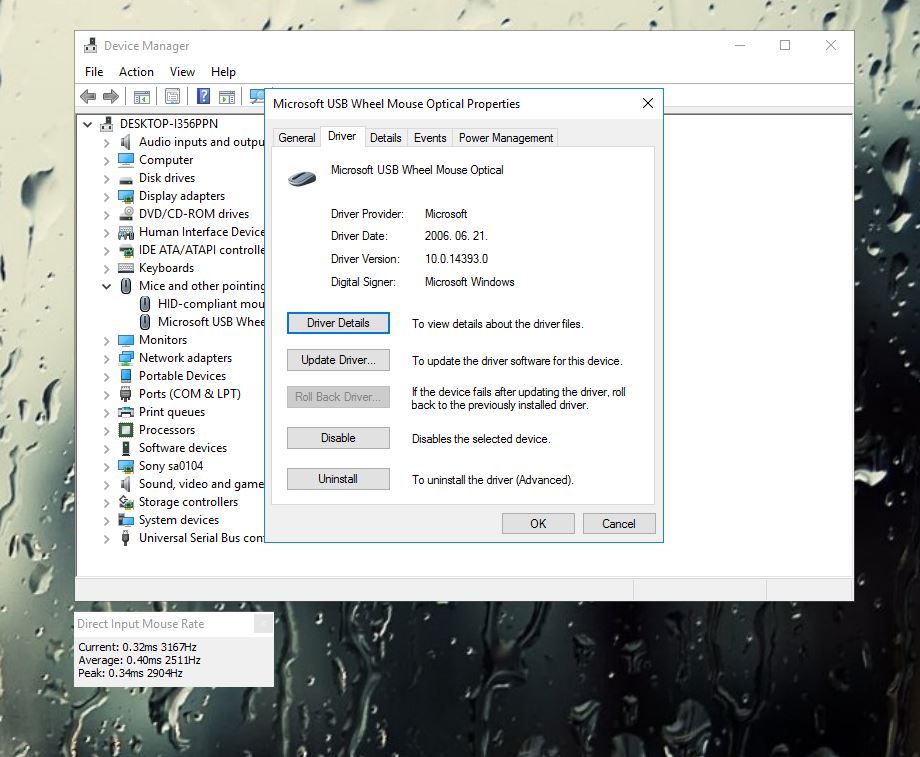
Task: Click the Forward arrow in Device Manager toolbar
Action: (x=111, y=96)
